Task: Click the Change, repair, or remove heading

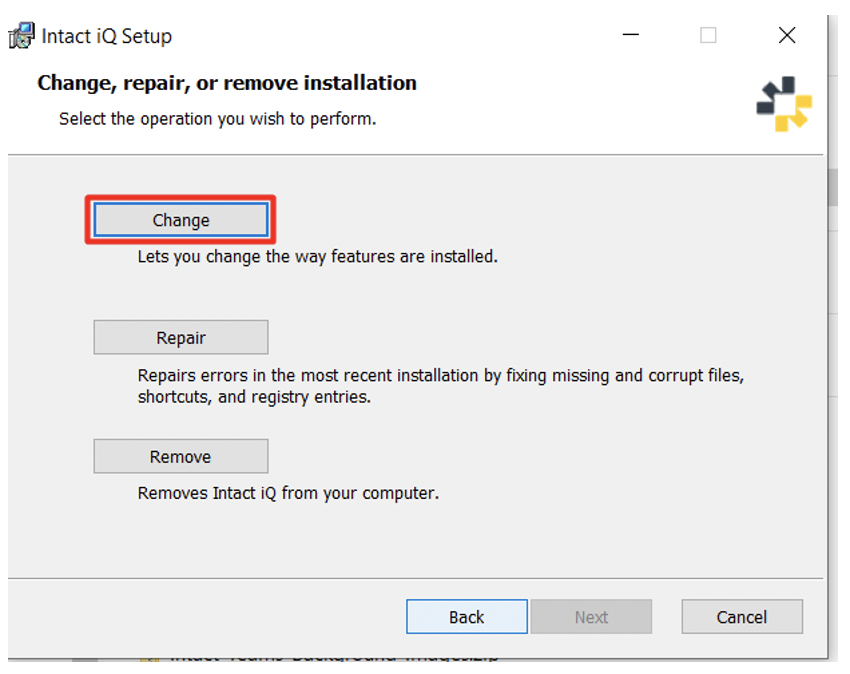Action: [x=226, y=84]
